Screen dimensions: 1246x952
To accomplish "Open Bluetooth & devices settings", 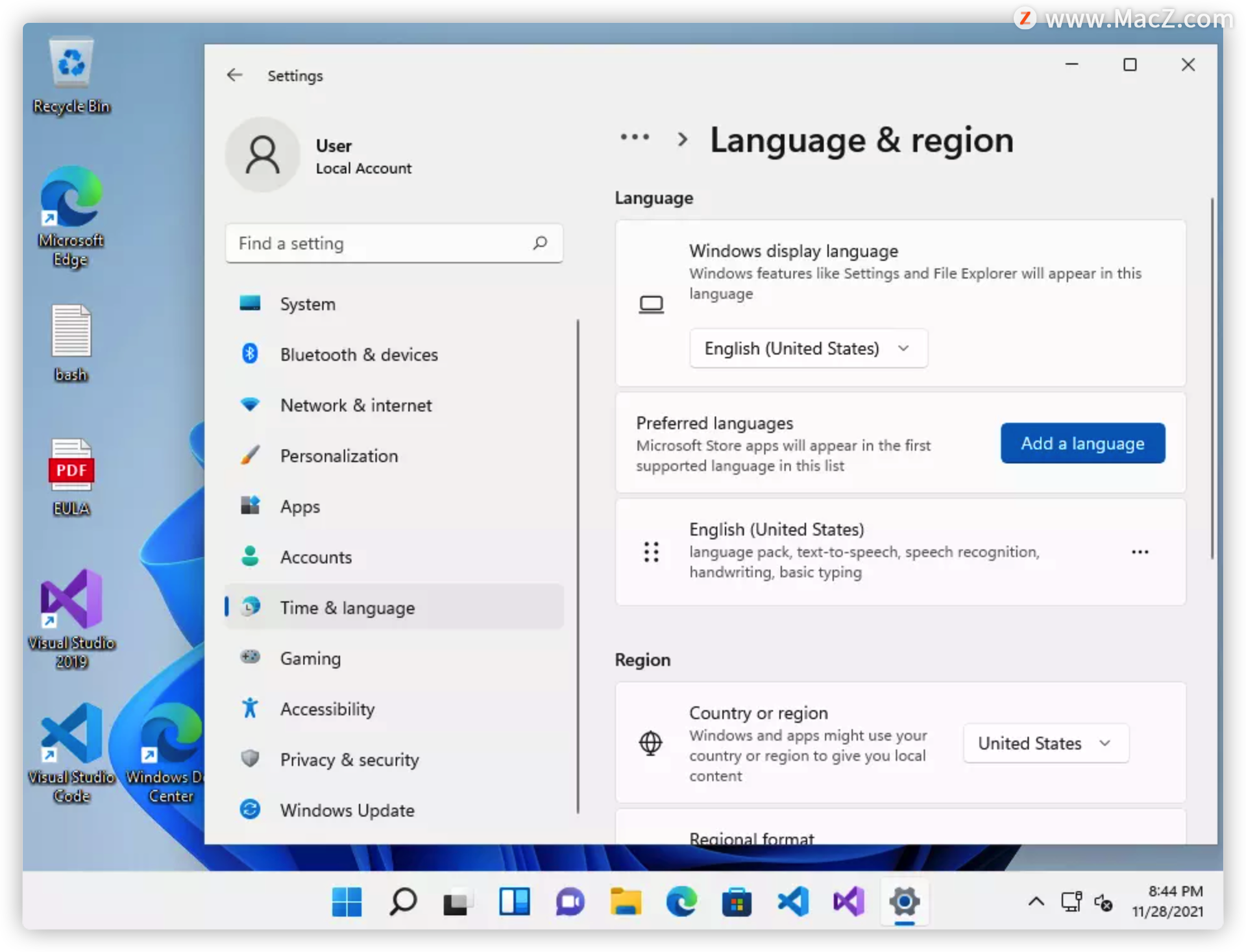I will pos(395,354).
